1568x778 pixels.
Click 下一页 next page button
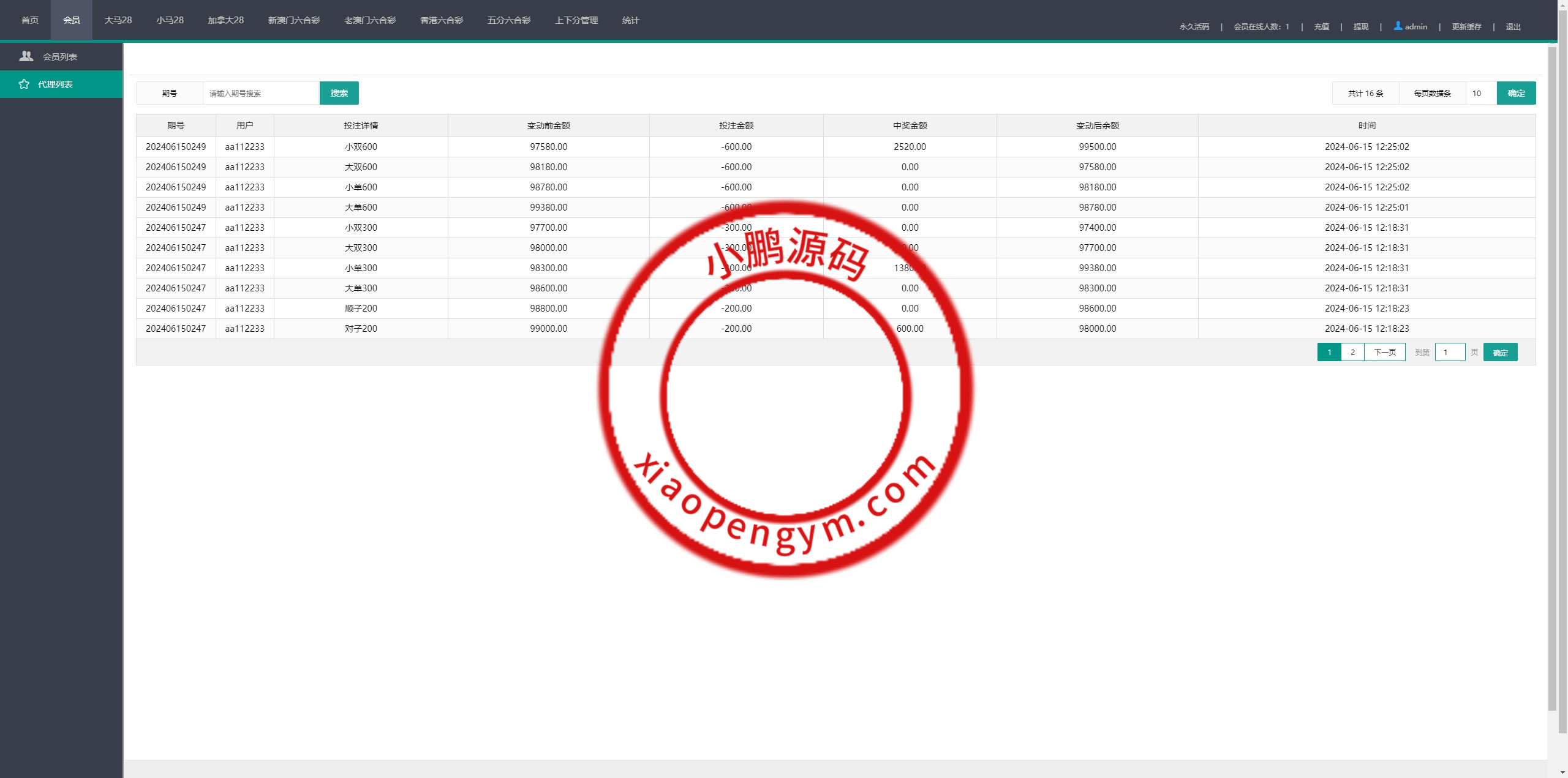coord(1384,352)
